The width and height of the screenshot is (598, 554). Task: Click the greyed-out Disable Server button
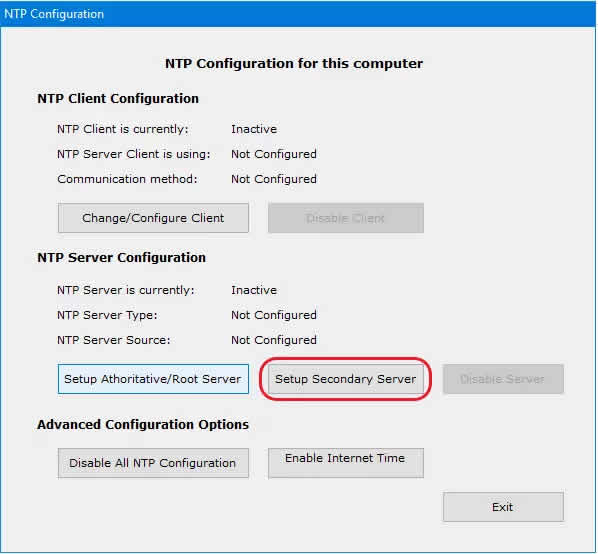[x=503, y=379]
